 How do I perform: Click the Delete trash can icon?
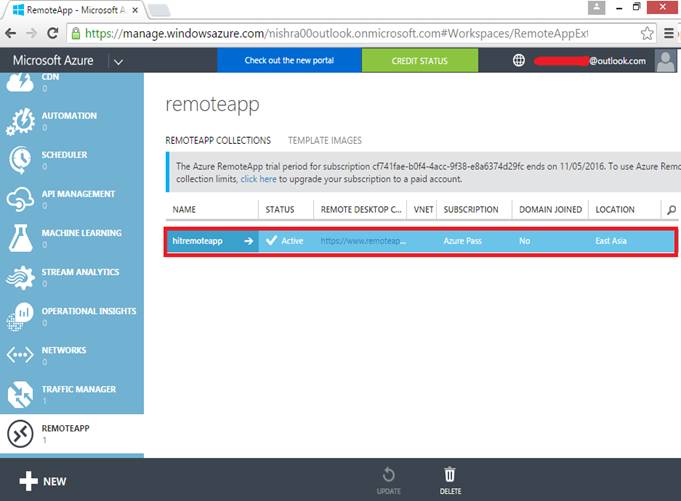click(450, 475)
